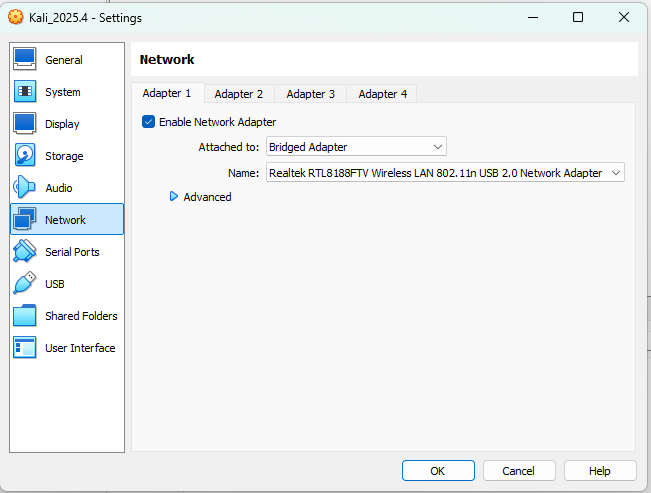Open the User Interface icon
This screenshot has height=493, width=651.
pyautogui.click(x=25, y=348)
